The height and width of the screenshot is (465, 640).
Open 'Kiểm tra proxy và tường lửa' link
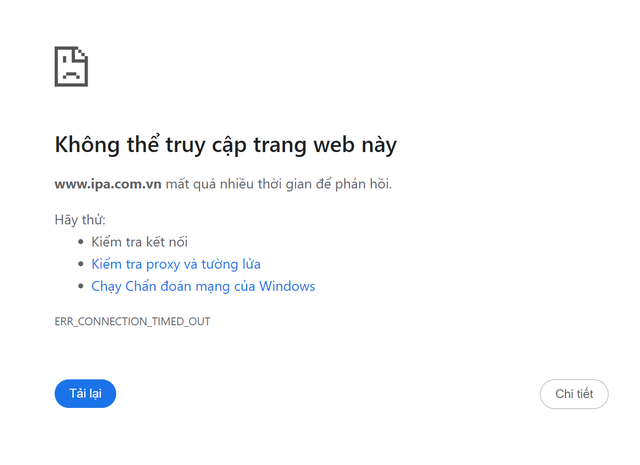176,264
